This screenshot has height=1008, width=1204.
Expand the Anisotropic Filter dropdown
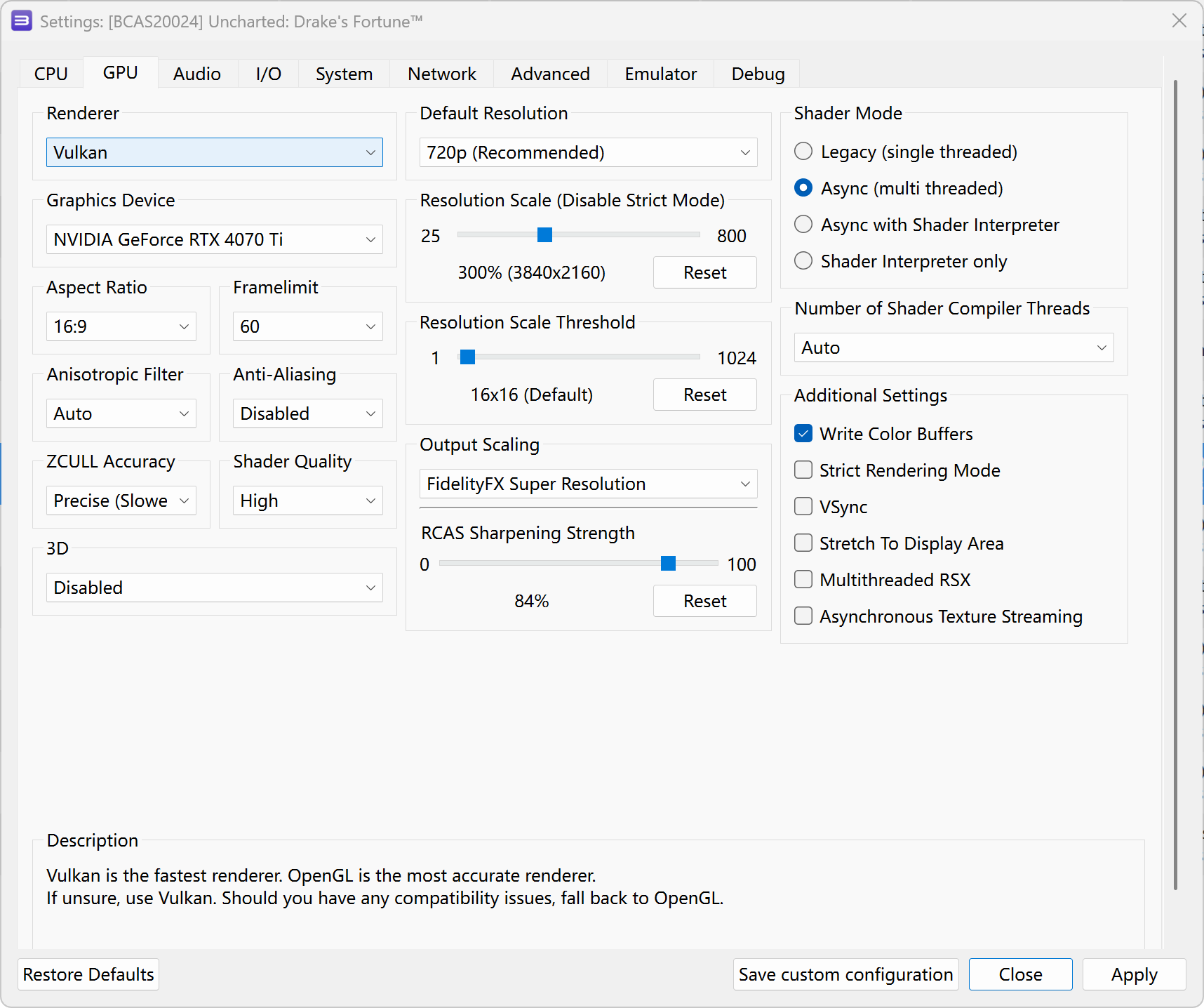[x=121, y=413]
